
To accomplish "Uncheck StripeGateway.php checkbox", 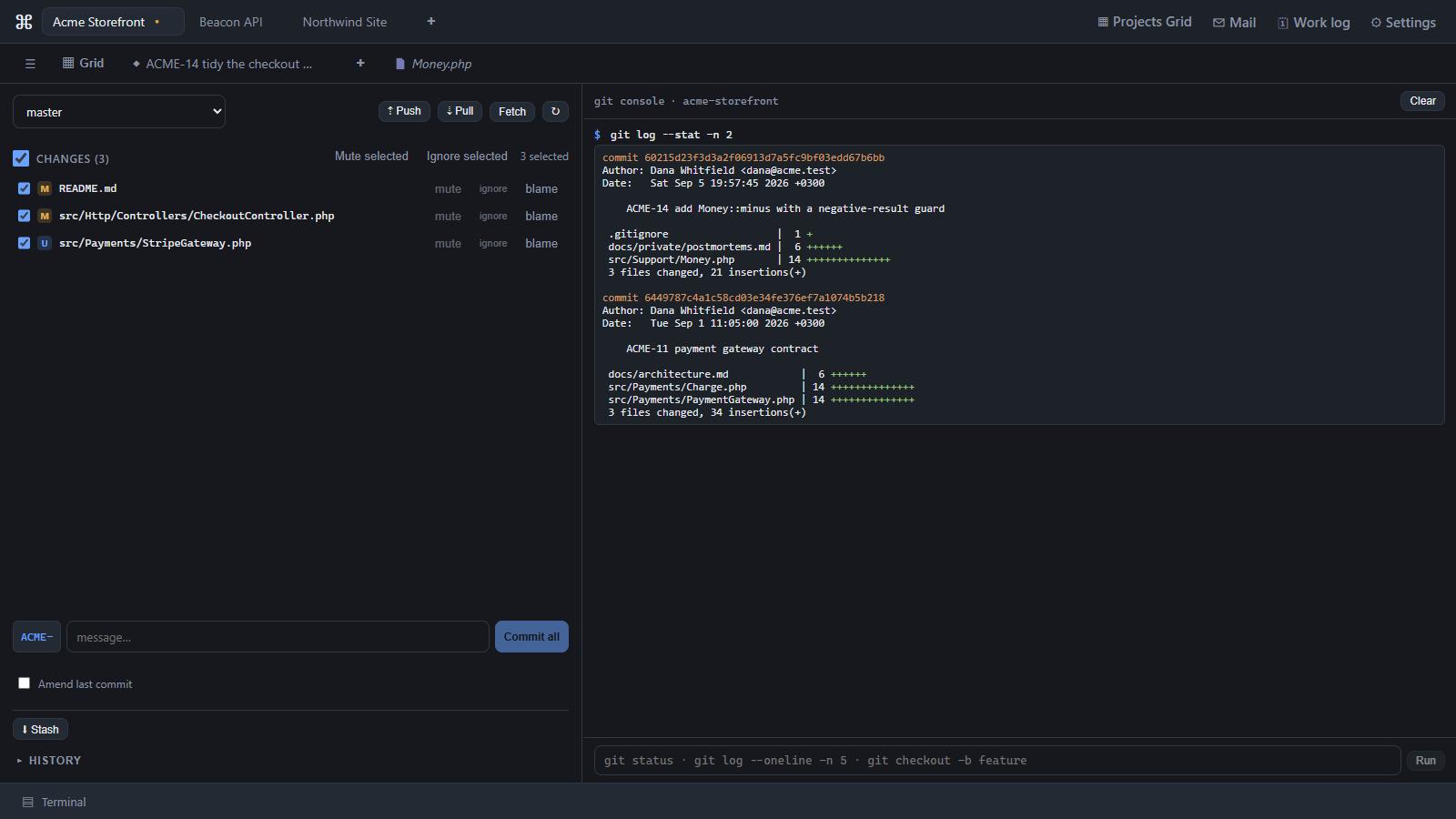I will click(x=24, y=243).
